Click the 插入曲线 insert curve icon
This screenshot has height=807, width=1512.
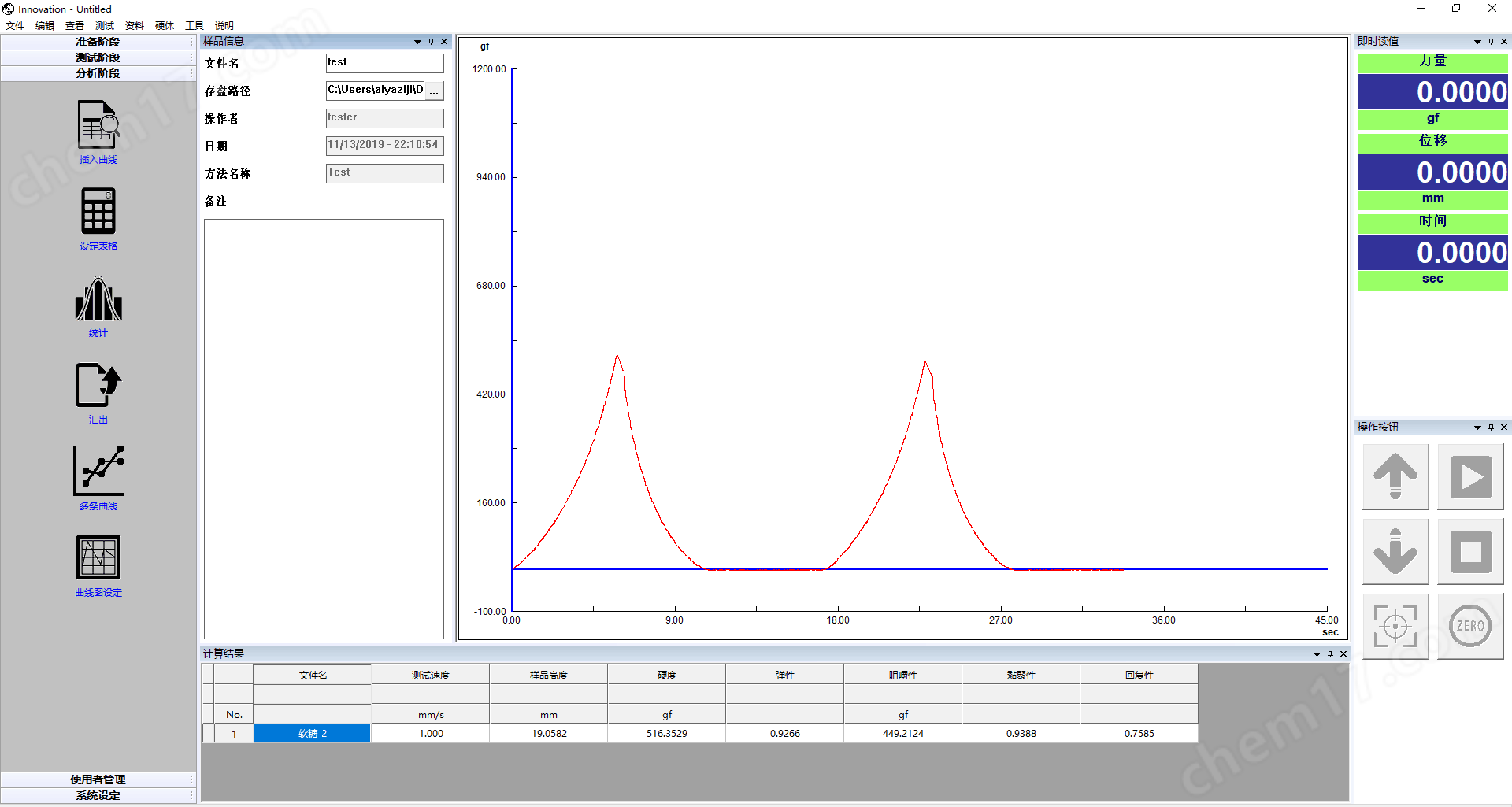point(98,125)
